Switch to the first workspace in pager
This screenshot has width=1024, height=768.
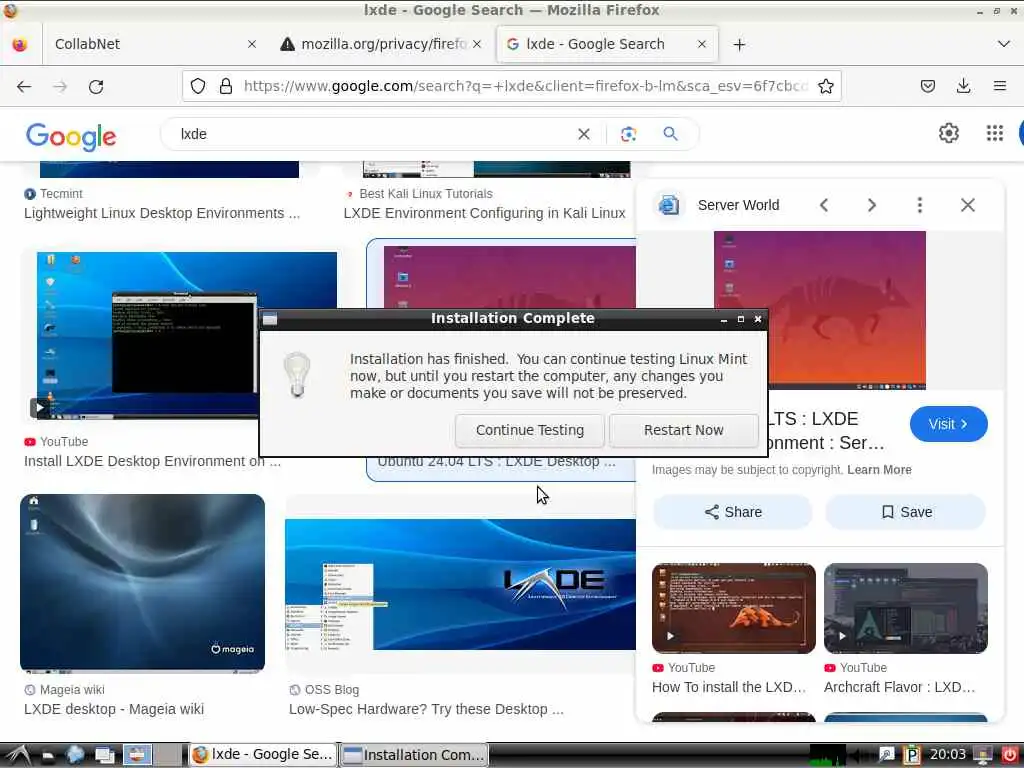tap(137, 755)
